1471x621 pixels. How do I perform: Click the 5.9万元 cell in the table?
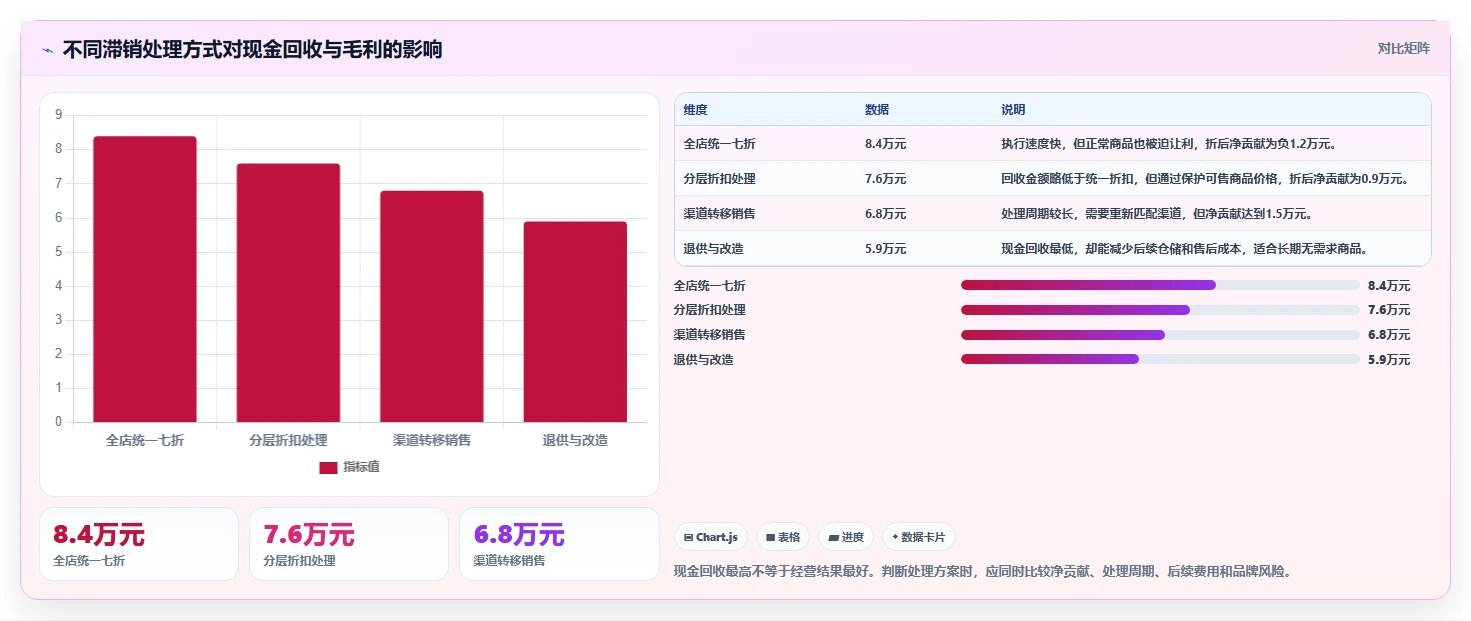[x=886, y=249]
